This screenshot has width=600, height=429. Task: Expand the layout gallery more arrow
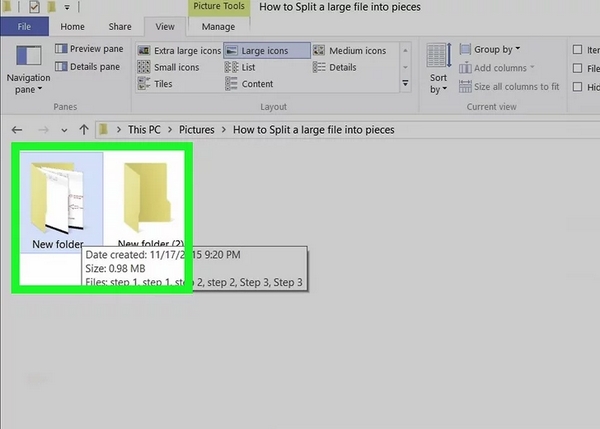[x=405, y=84]
